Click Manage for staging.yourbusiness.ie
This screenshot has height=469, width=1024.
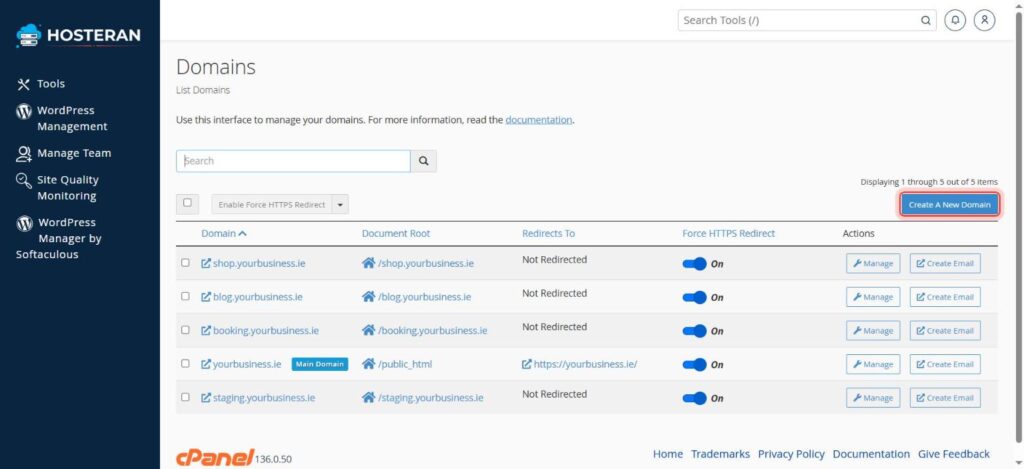pyautogui.click(x=873, y=398)
